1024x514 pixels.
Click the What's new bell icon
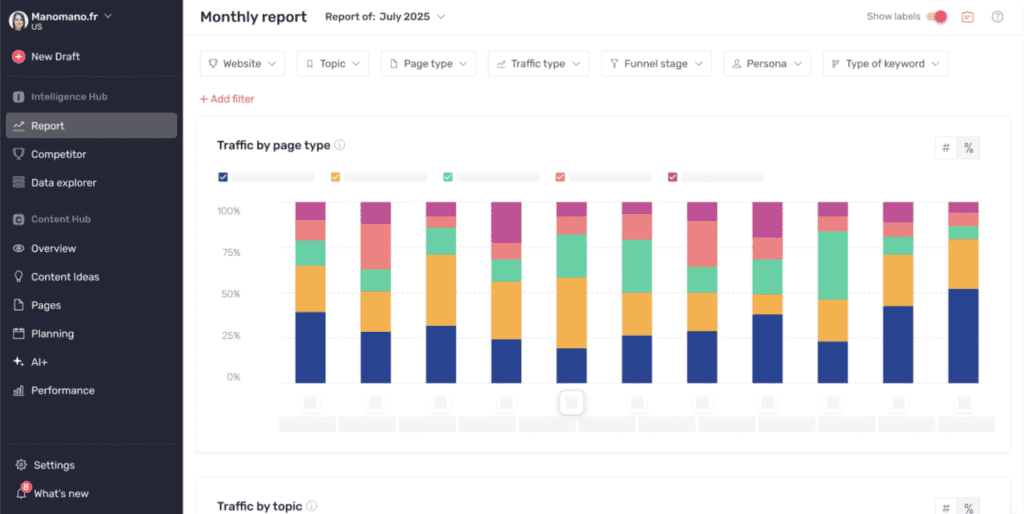[20, 493]
